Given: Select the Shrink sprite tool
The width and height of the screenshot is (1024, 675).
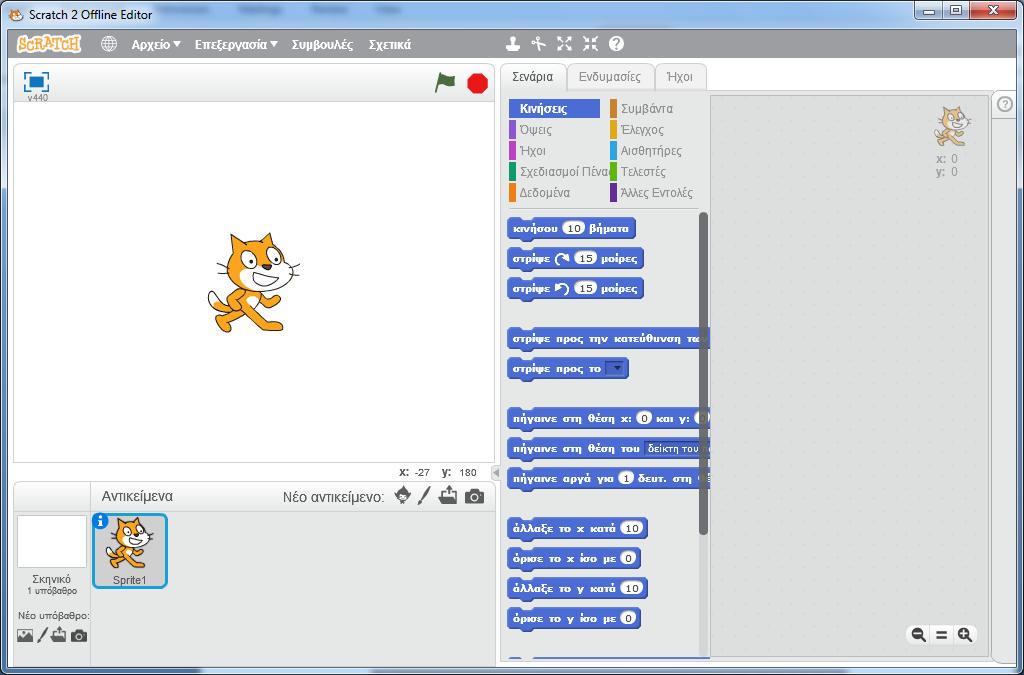Looking at the screenshot, I should (x=590, y=44).
